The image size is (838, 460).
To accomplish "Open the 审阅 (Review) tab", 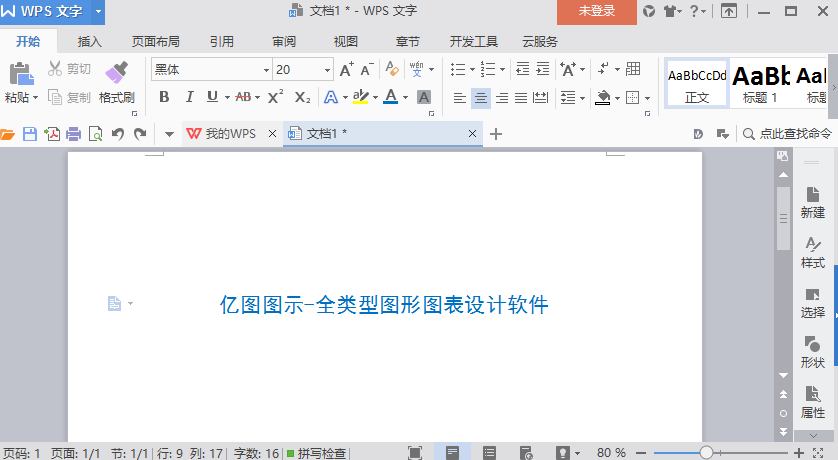I will click(x=284, y=42).
